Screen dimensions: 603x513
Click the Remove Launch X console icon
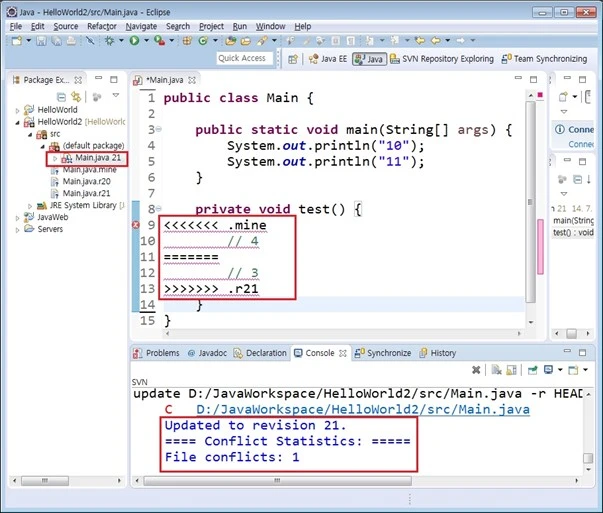coord(476,370)
